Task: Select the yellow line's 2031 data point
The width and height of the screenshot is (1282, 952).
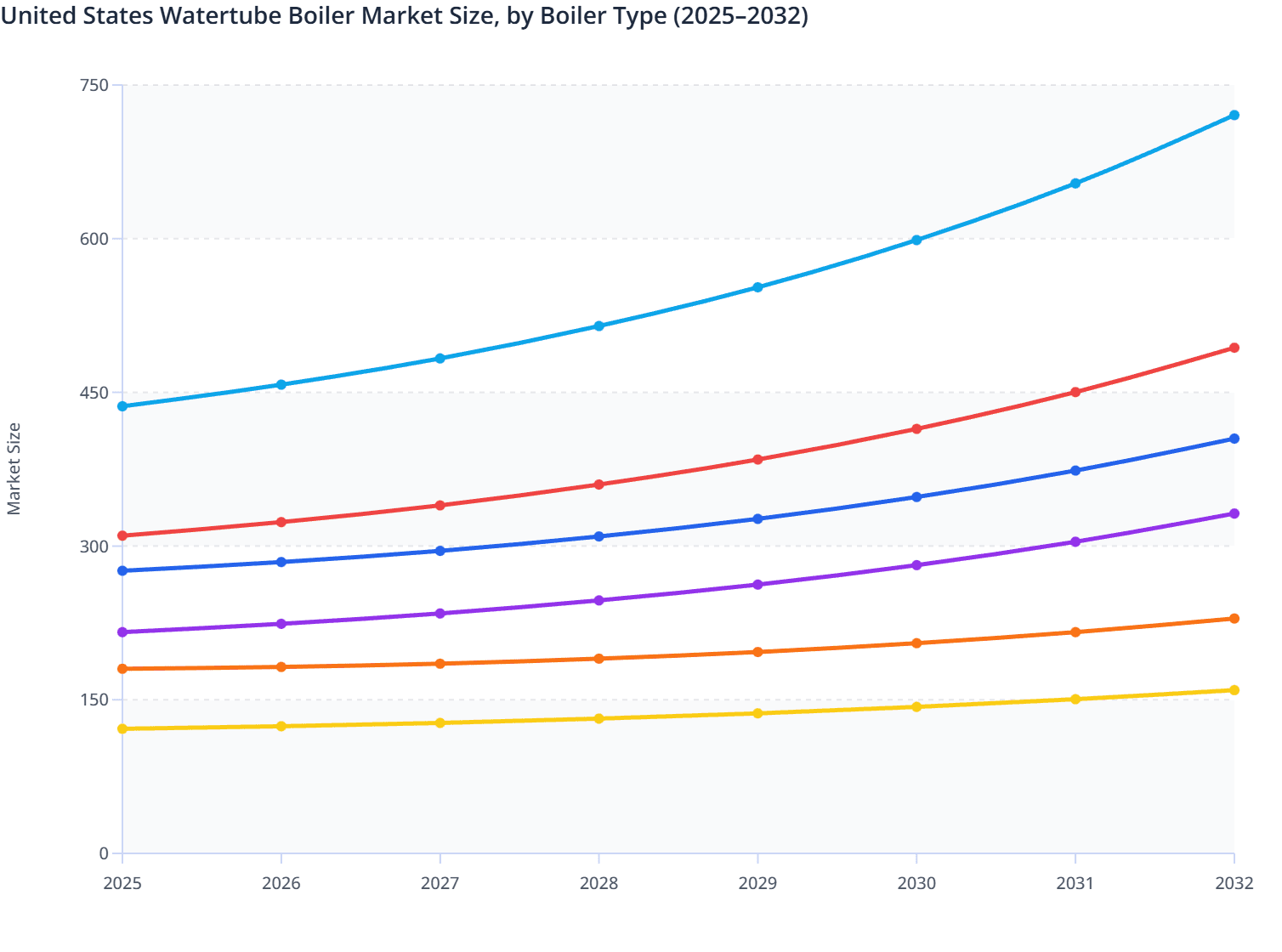Action: tap(1075, 700)
